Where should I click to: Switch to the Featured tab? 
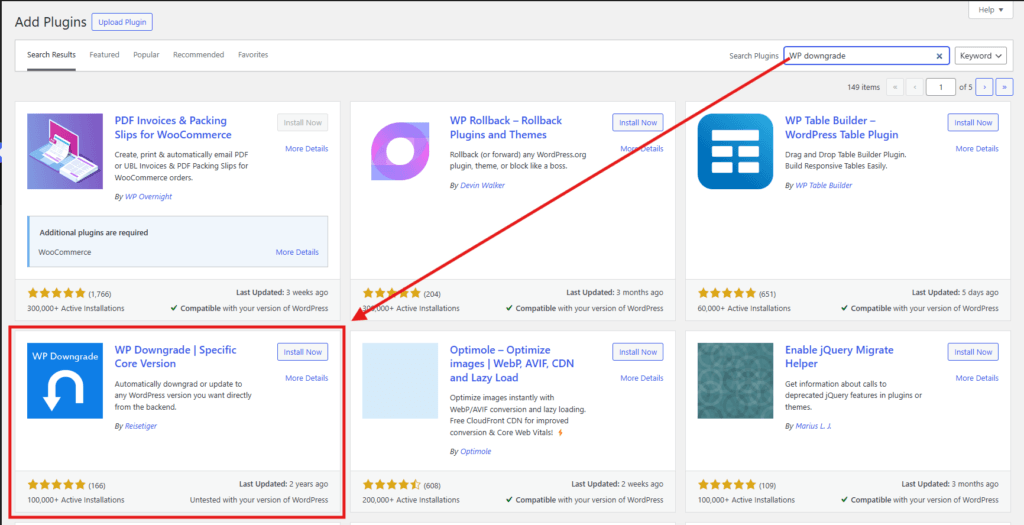[104, 55]
